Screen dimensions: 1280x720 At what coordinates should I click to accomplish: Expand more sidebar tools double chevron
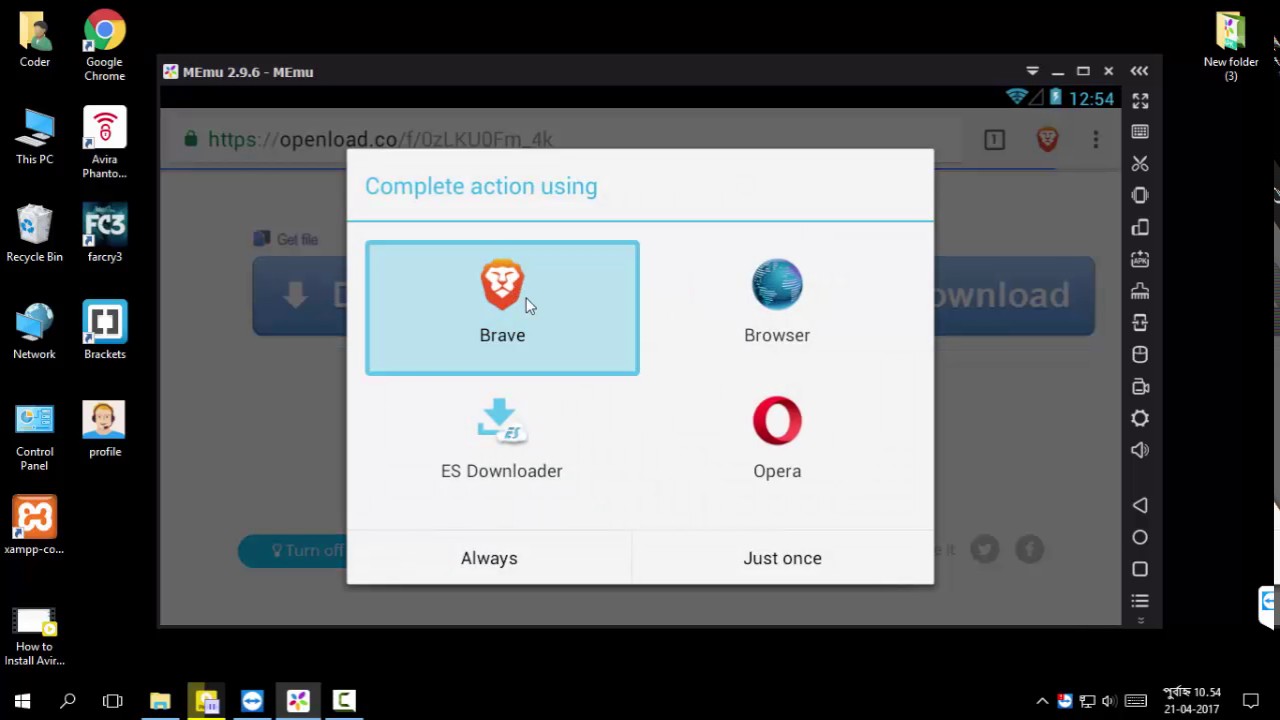click(1140, 621)
